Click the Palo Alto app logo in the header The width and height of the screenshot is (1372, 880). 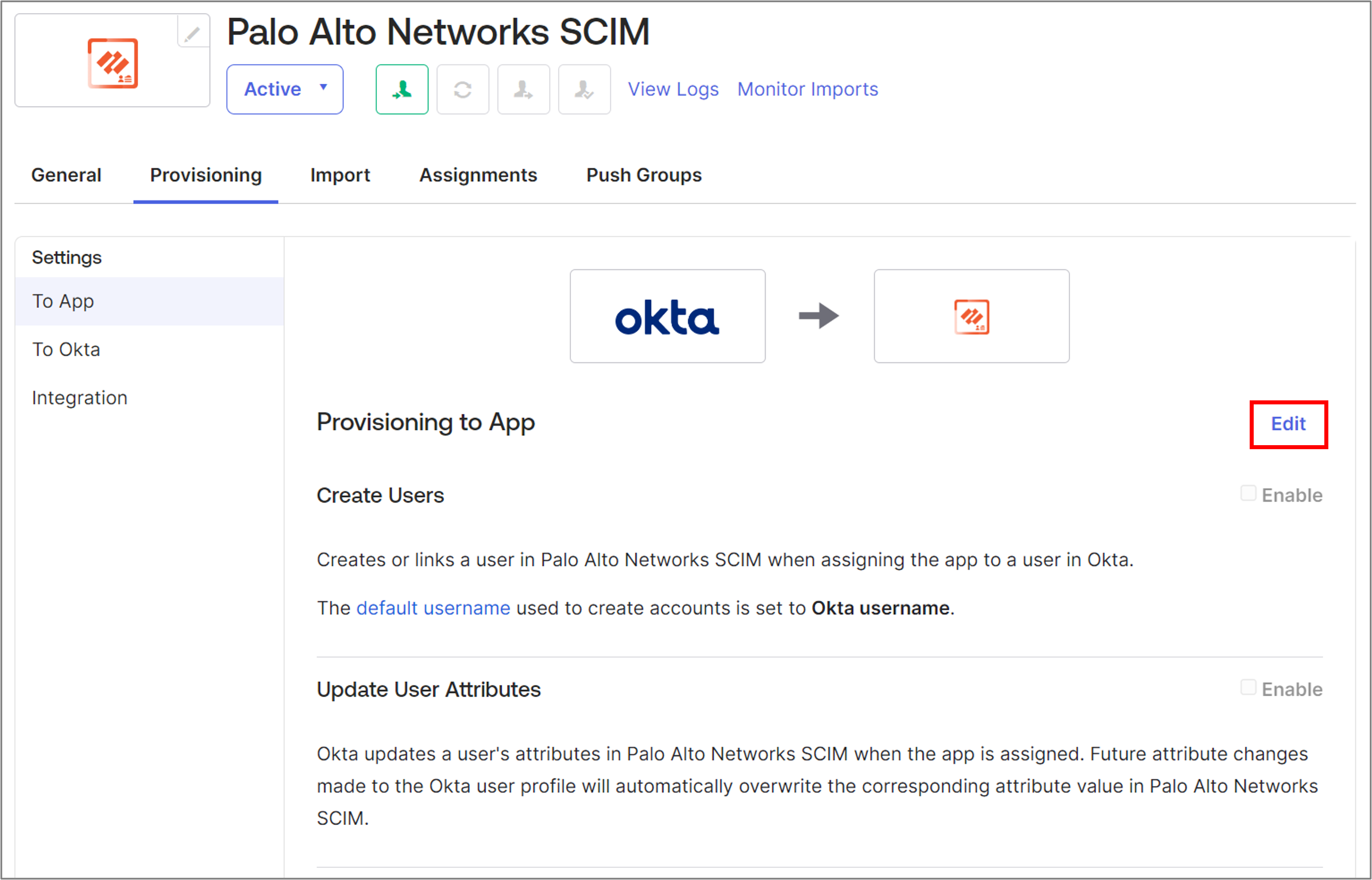point(113,63)
